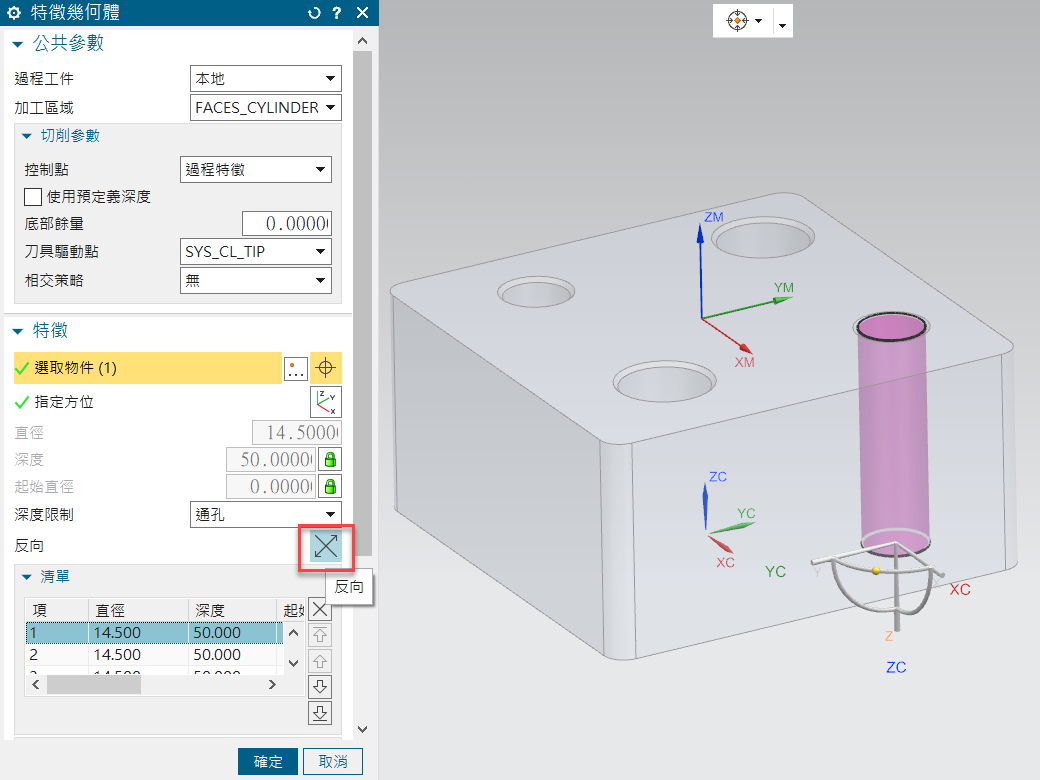Click the YM axis arrowhead
1040x780 pixels.
pos(783,300)
